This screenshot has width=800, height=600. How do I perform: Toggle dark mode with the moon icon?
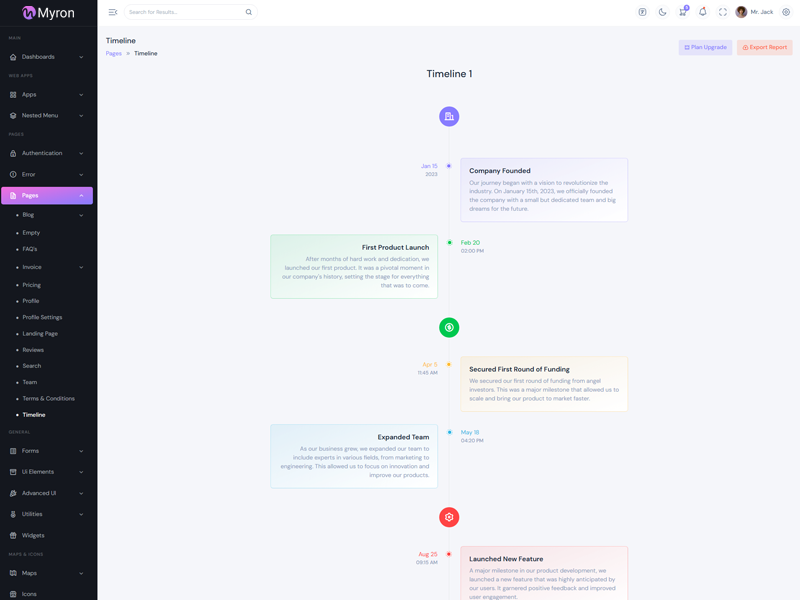[662, 12]
